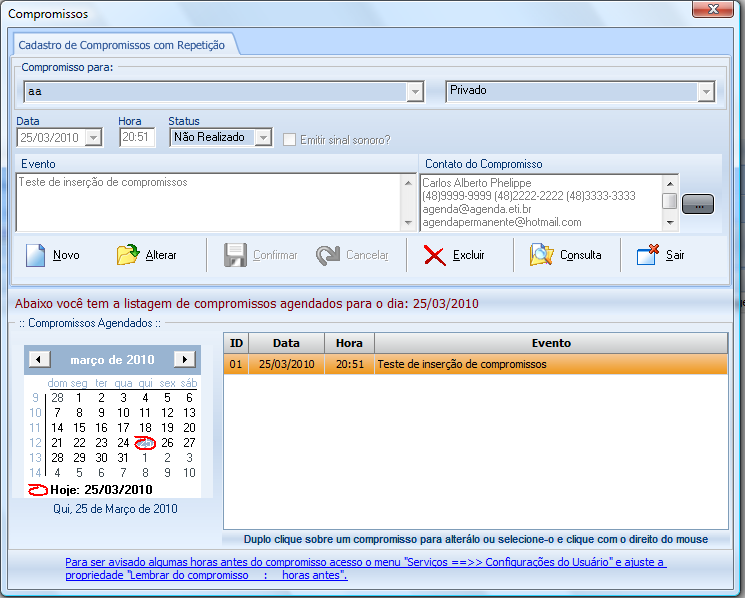The width and height of the screenshot is (745, 598).
Task: Select day 17 in March calendar
Action: (x=123, y=427)
